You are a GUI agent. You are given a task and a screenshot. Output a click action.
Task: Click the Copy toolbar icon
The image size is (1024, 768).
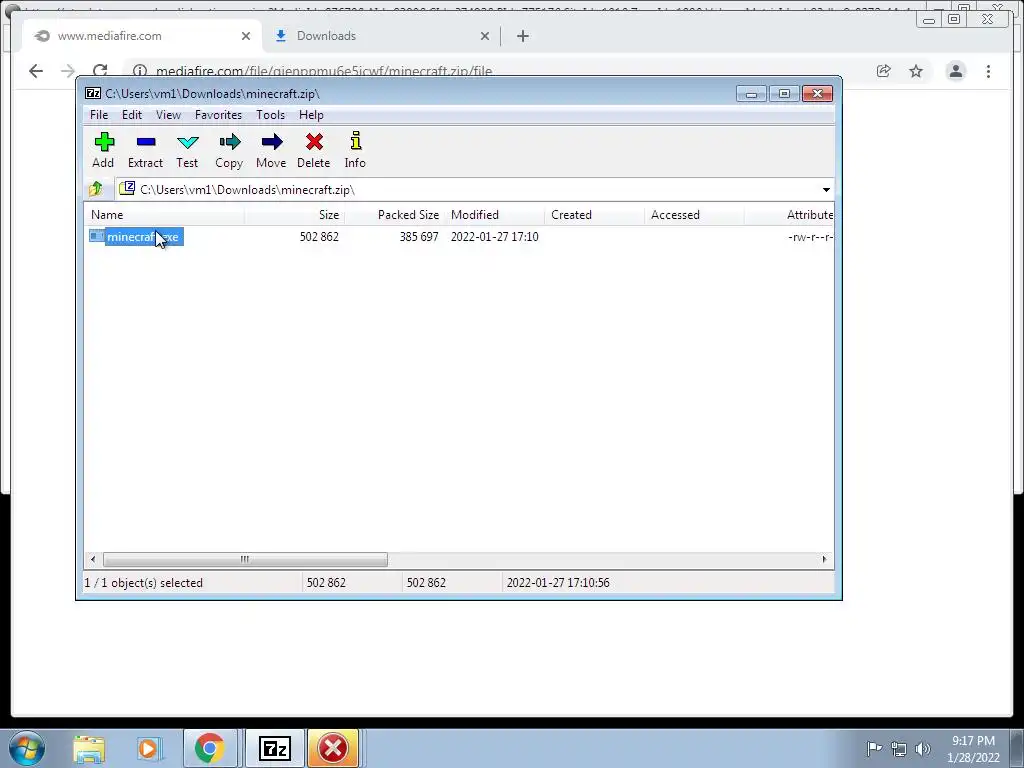click(x=229, y=150)
